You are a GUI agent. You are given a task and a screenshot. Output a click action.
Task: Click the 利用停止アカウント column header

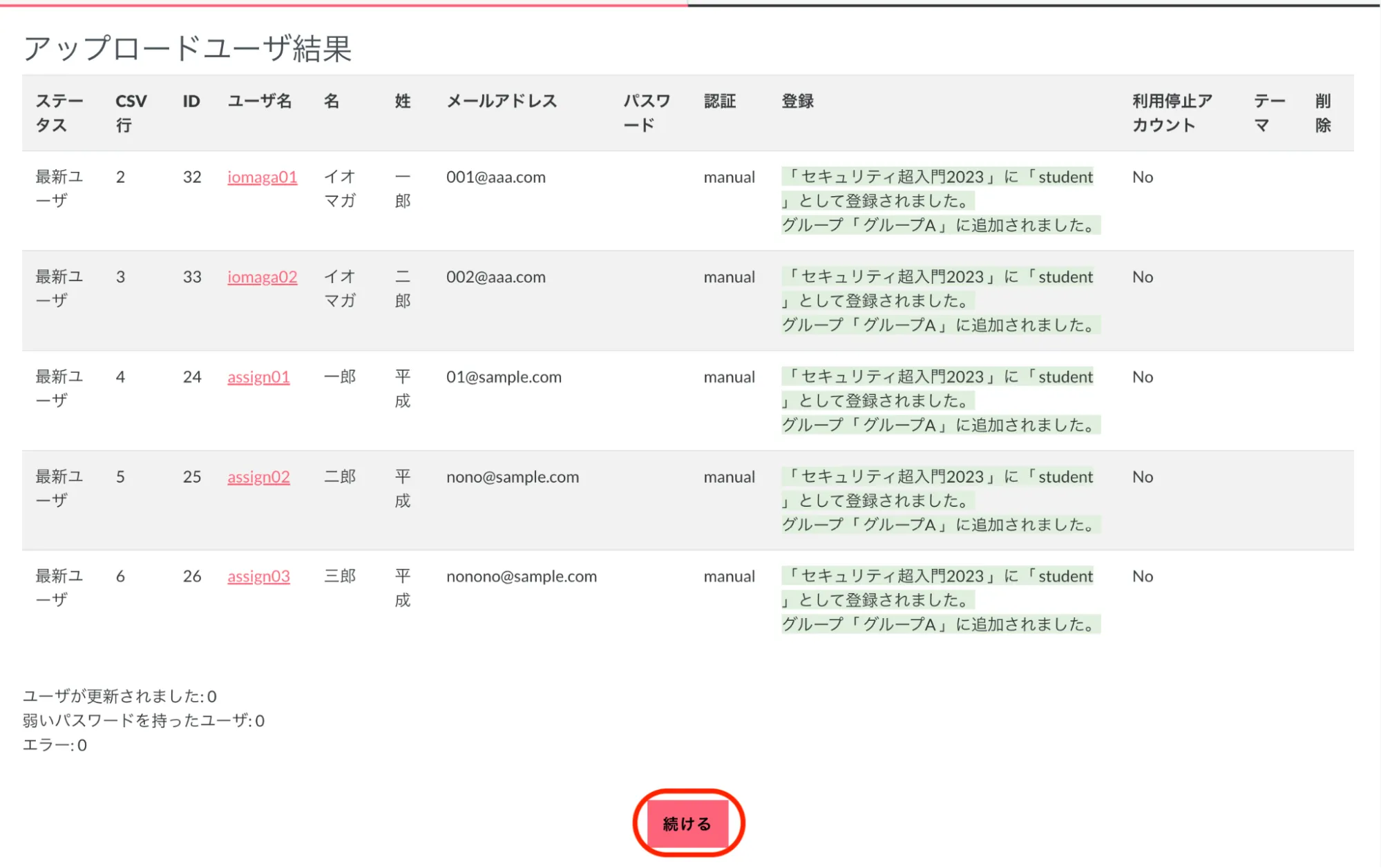(x=1172, y=113)
